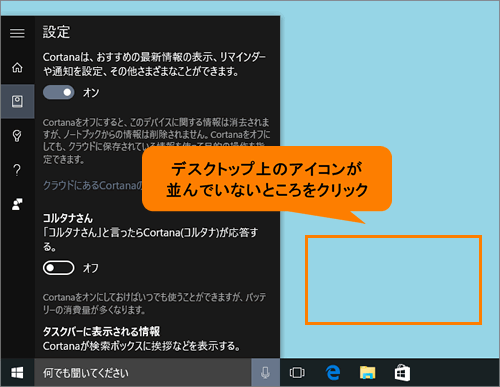This screenshot has height=387, width=500.
Task: Open File Explorer from the taskbar
Action: [367, 373]
